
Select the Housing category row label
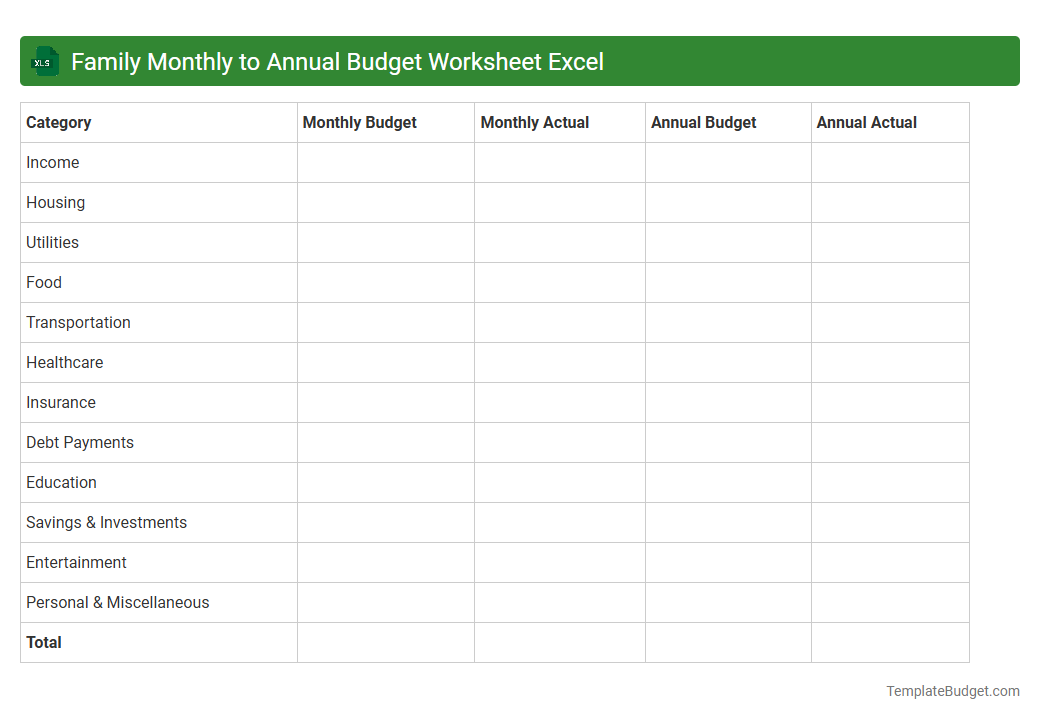point(55,202)
